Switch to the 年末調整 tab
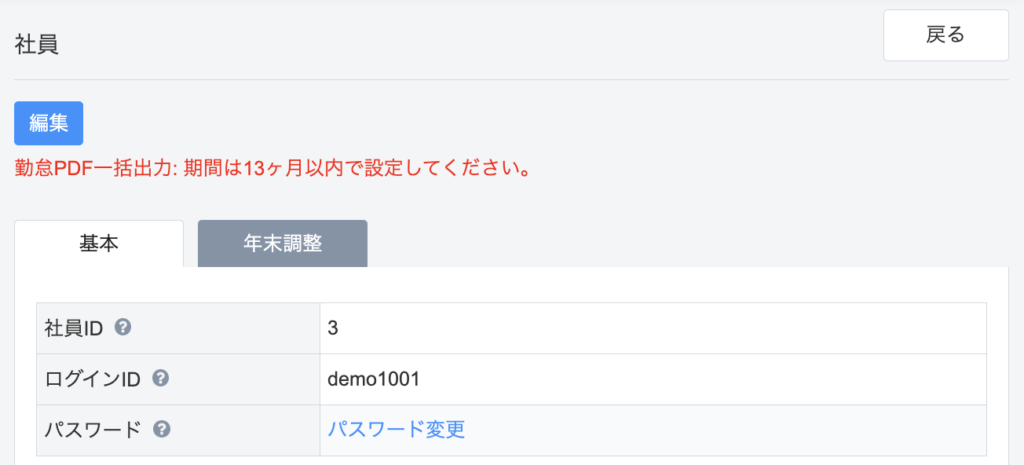This screenshot has height=465, width=1024. [x=282, y=243]
